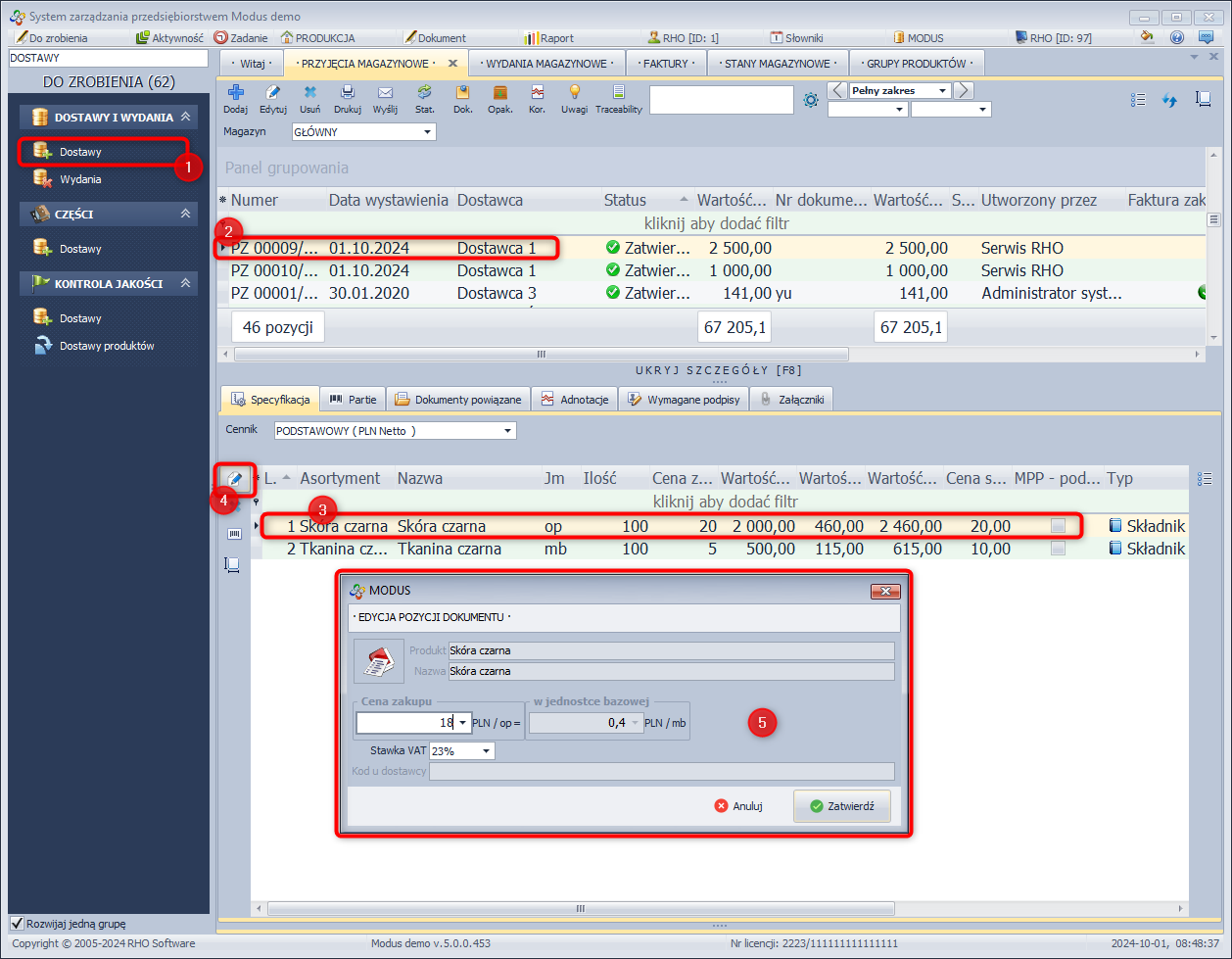Click the settings gear icon near search field

pyautogui.click(x=811, y=100)
